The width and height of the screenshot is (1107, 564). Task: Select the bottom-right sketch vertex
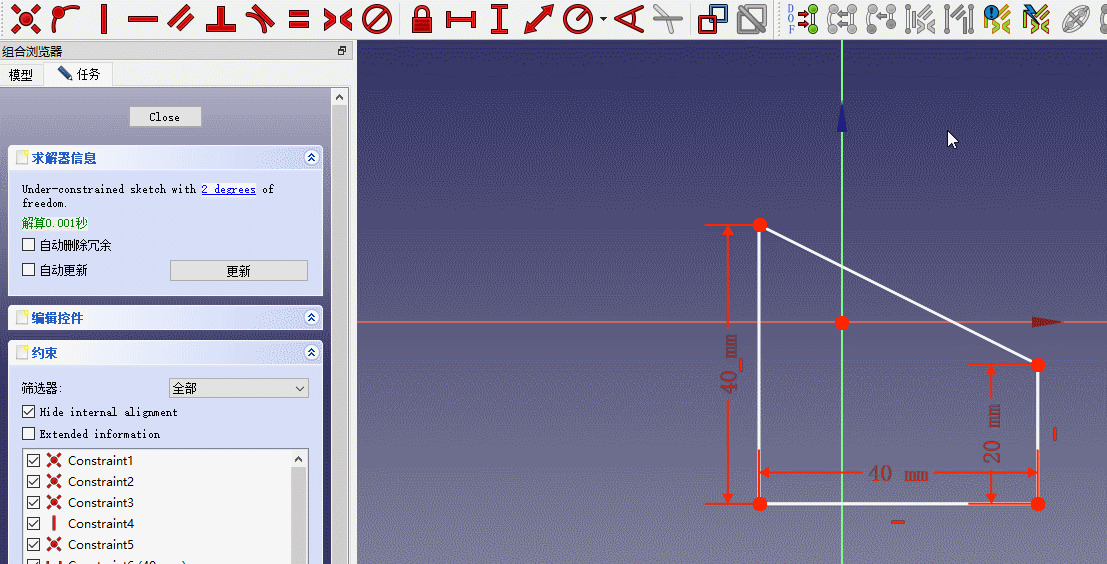pos(1037,503)
